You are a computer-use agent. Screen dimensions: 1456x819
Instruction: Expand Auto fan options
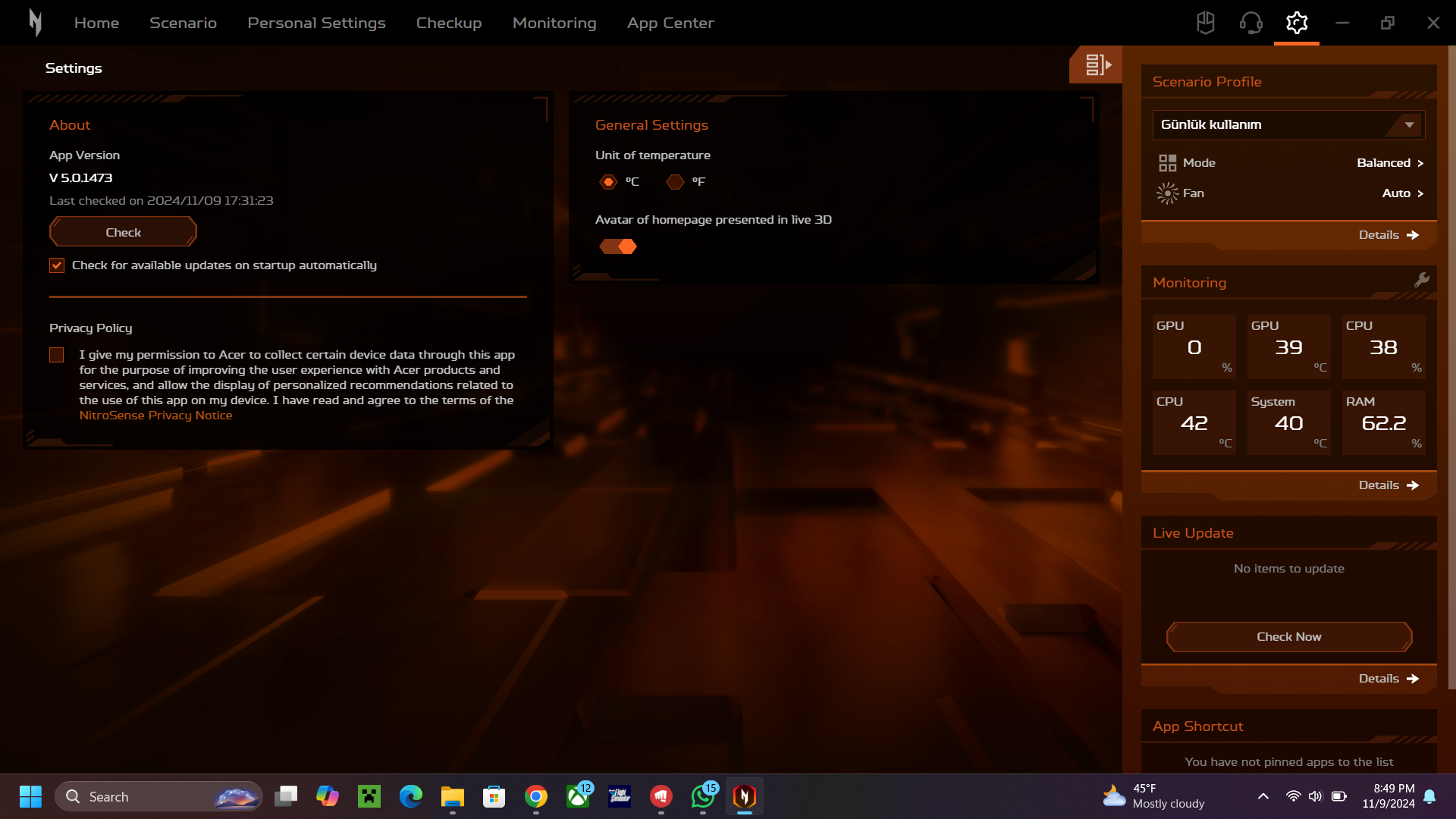tap(1402, 193)
